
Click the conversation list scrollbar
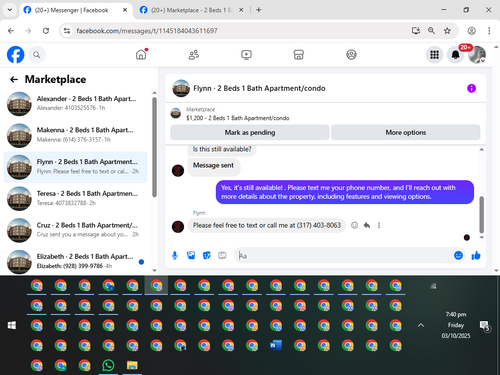154,147
